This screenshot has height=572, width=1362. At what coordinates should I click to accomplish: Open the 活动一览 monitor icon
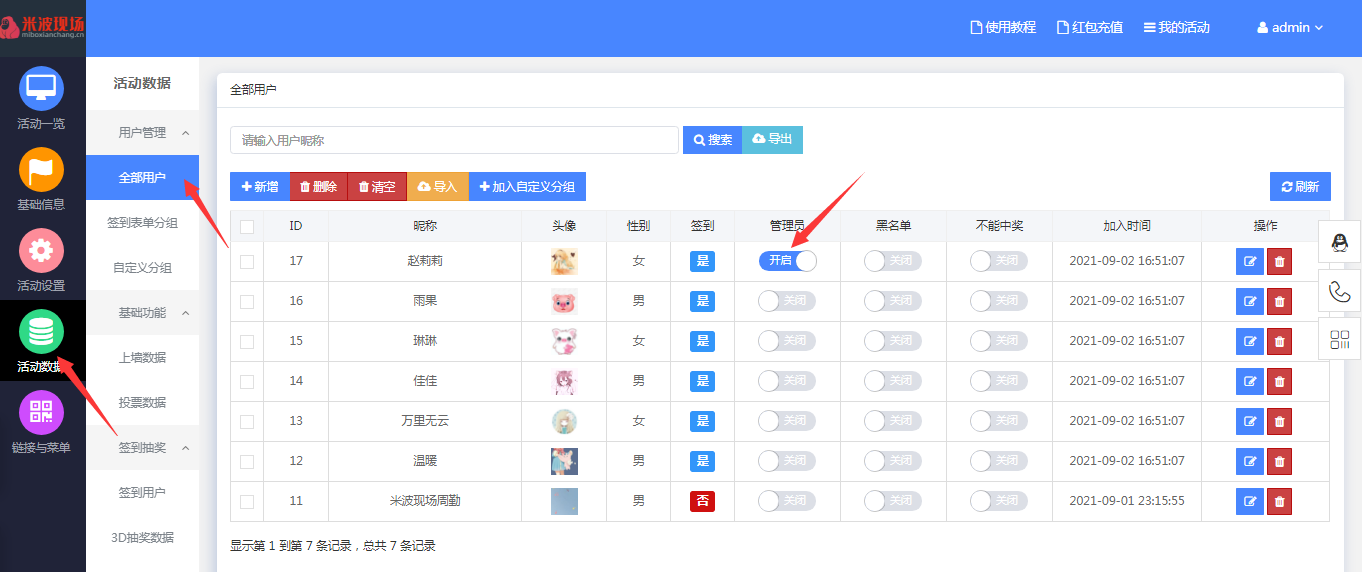42,89
